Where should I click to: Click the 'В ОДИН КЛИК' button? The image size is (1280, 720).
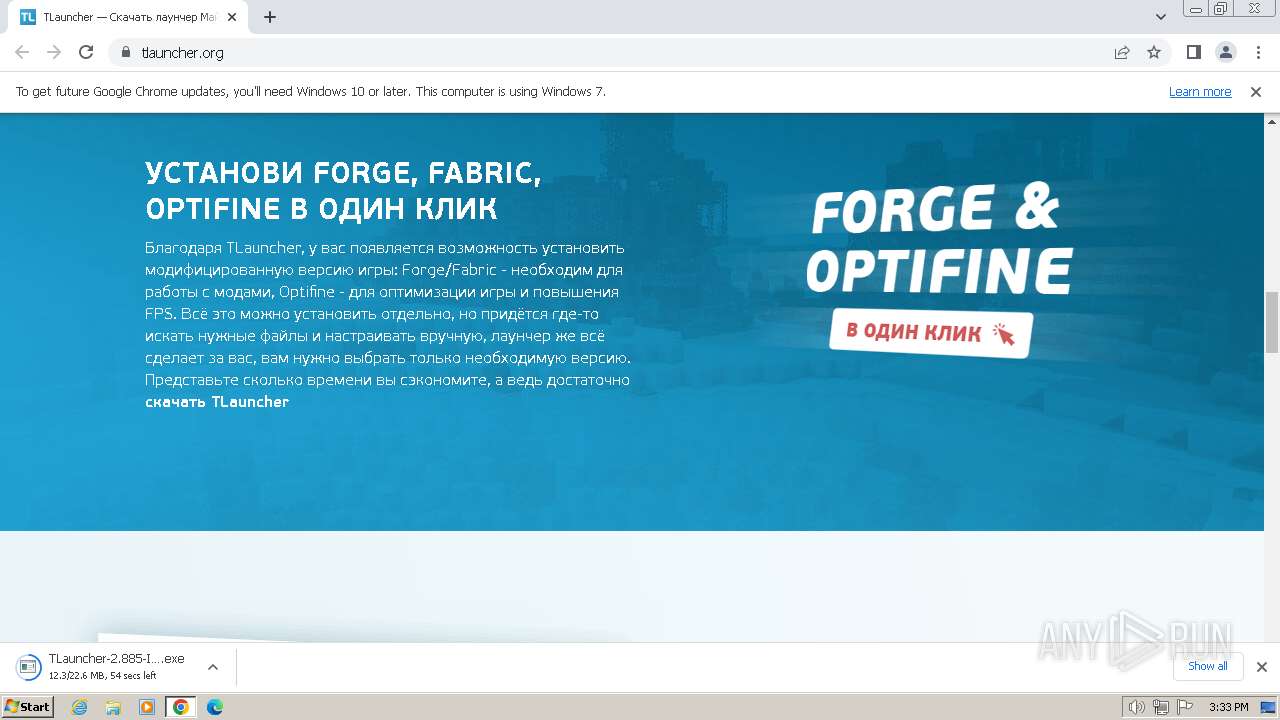coord(930,333)
